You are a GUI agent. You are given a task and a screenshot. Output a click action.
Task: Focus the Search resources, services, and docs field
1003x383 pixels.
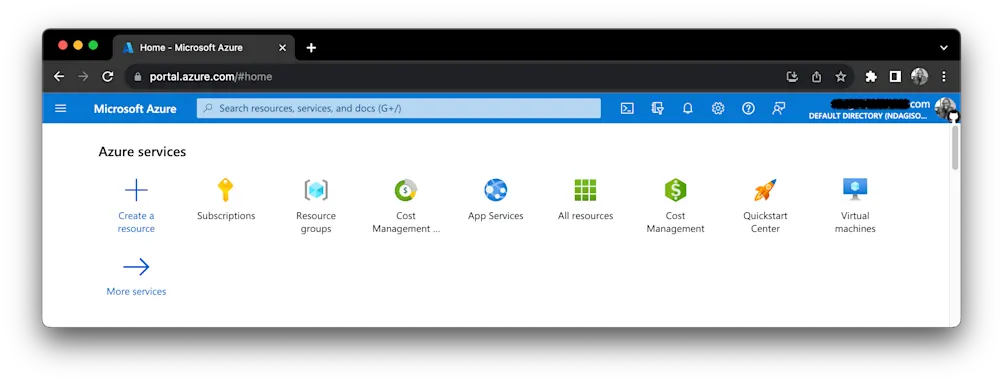point(399,109)
